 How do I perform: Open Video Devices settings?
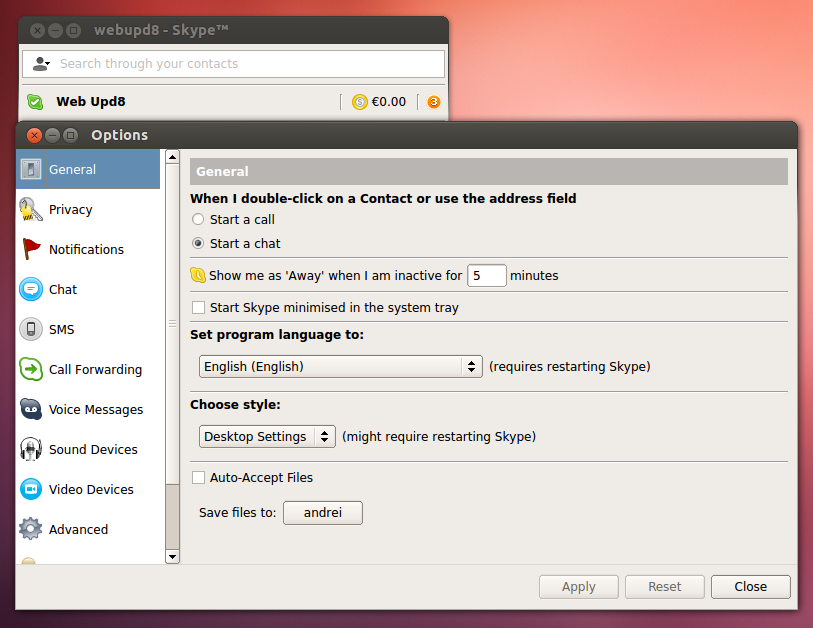coord(88,489)
